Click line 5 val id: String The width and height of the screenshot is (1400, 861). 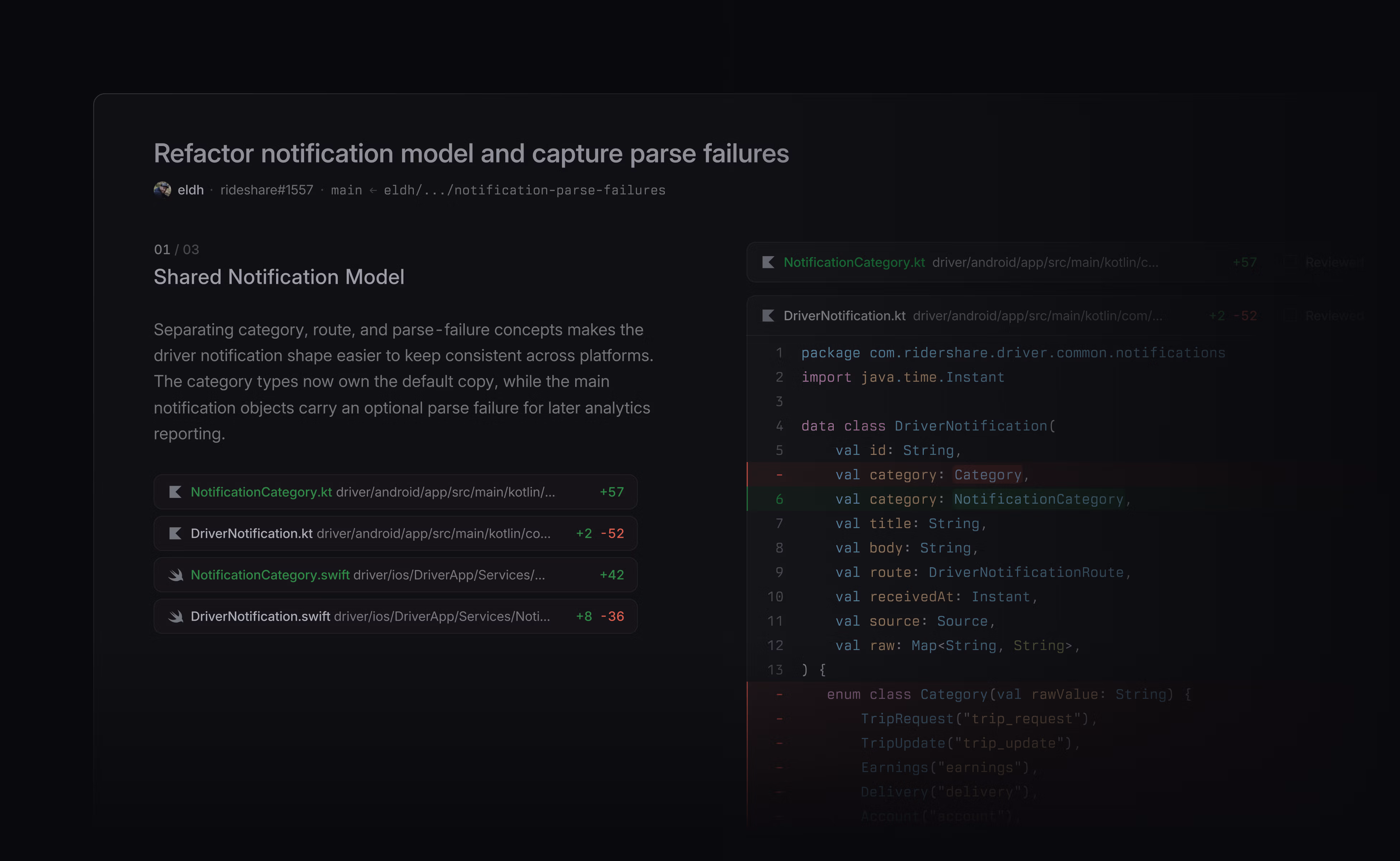(899, 451)
